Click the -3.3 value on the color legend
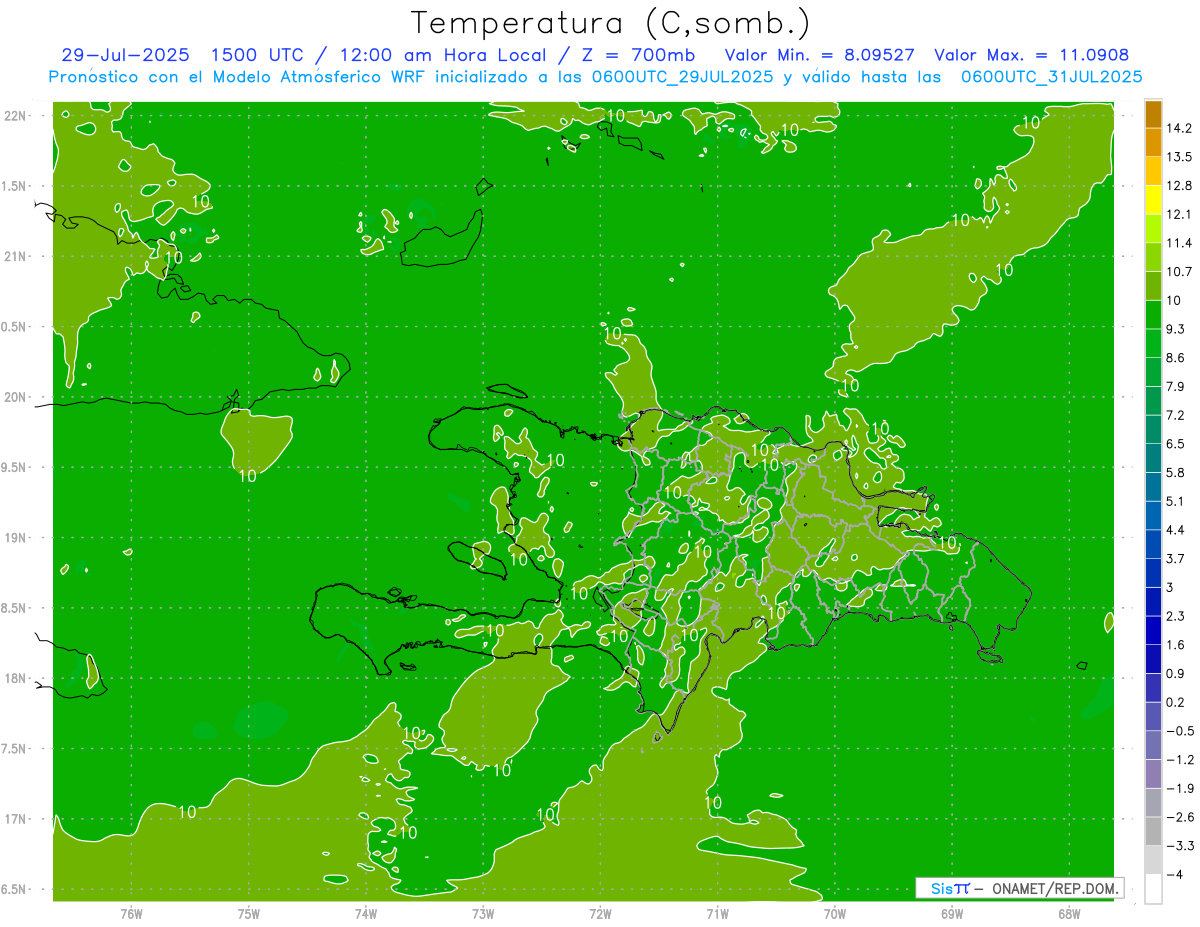The image size is (1200, 927). pos(1180,846)
